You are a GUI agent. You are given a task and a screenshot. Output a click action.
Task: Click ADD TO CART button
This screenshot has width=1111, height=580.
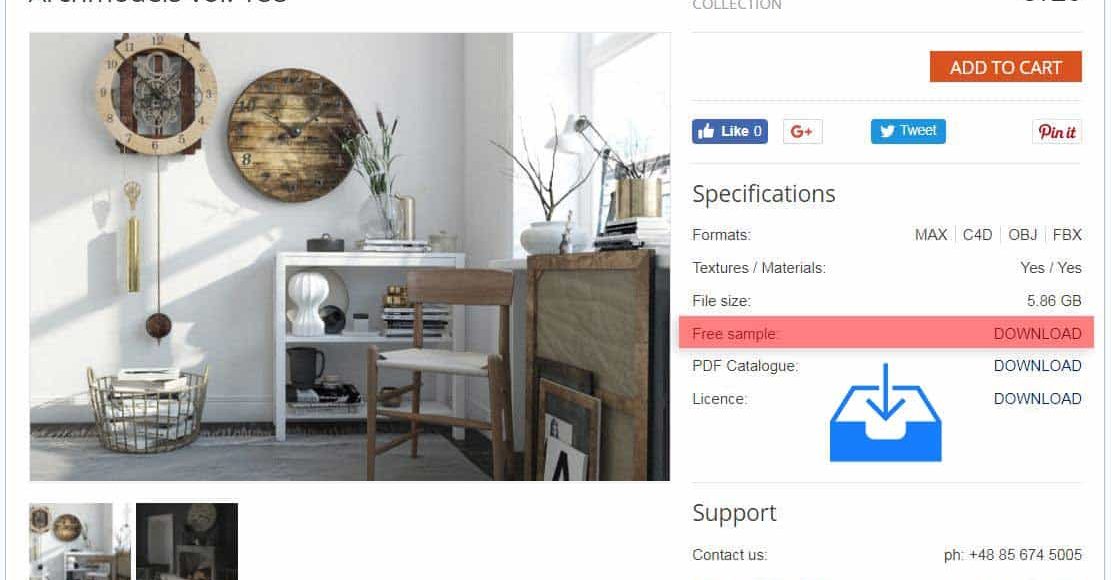coord(1005,67)
